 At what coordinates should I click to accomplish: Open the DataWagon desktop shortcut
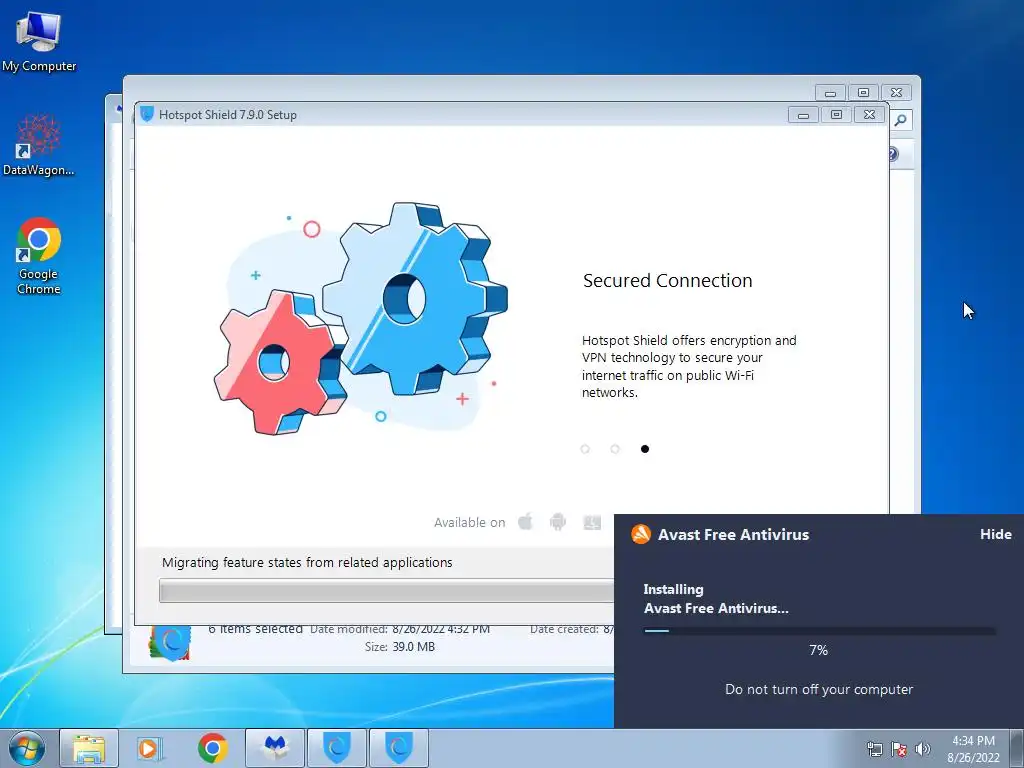point(39,146)
